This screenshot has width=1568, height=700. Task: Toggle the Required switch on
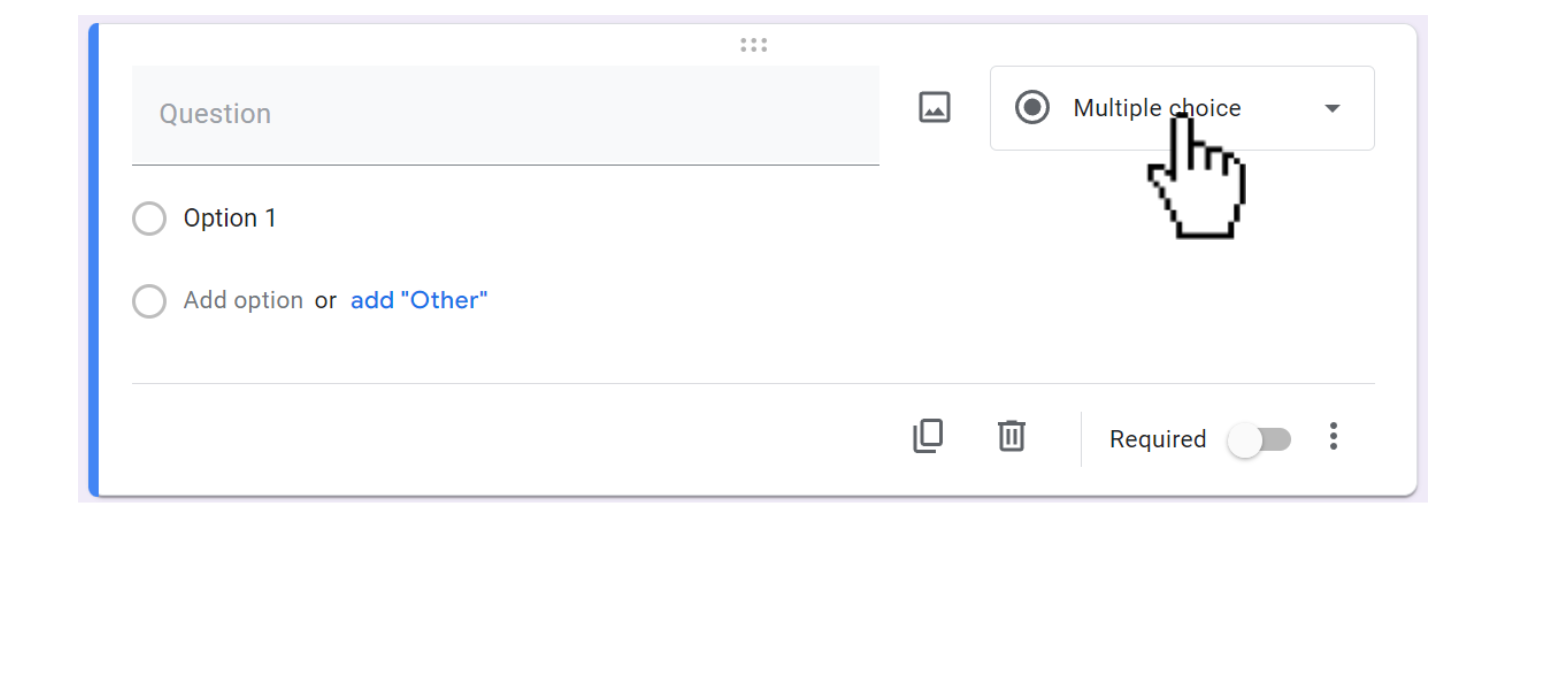point(1259,440)
